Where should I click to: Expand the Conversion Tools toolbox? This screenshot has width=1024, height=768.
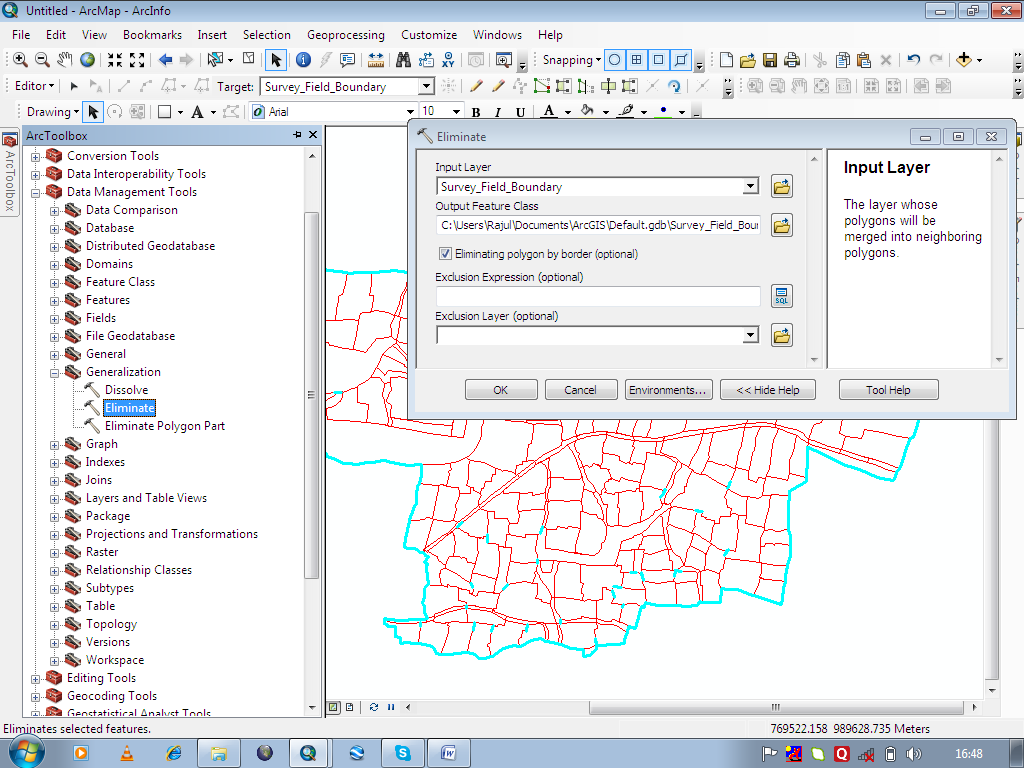point(35,157)
